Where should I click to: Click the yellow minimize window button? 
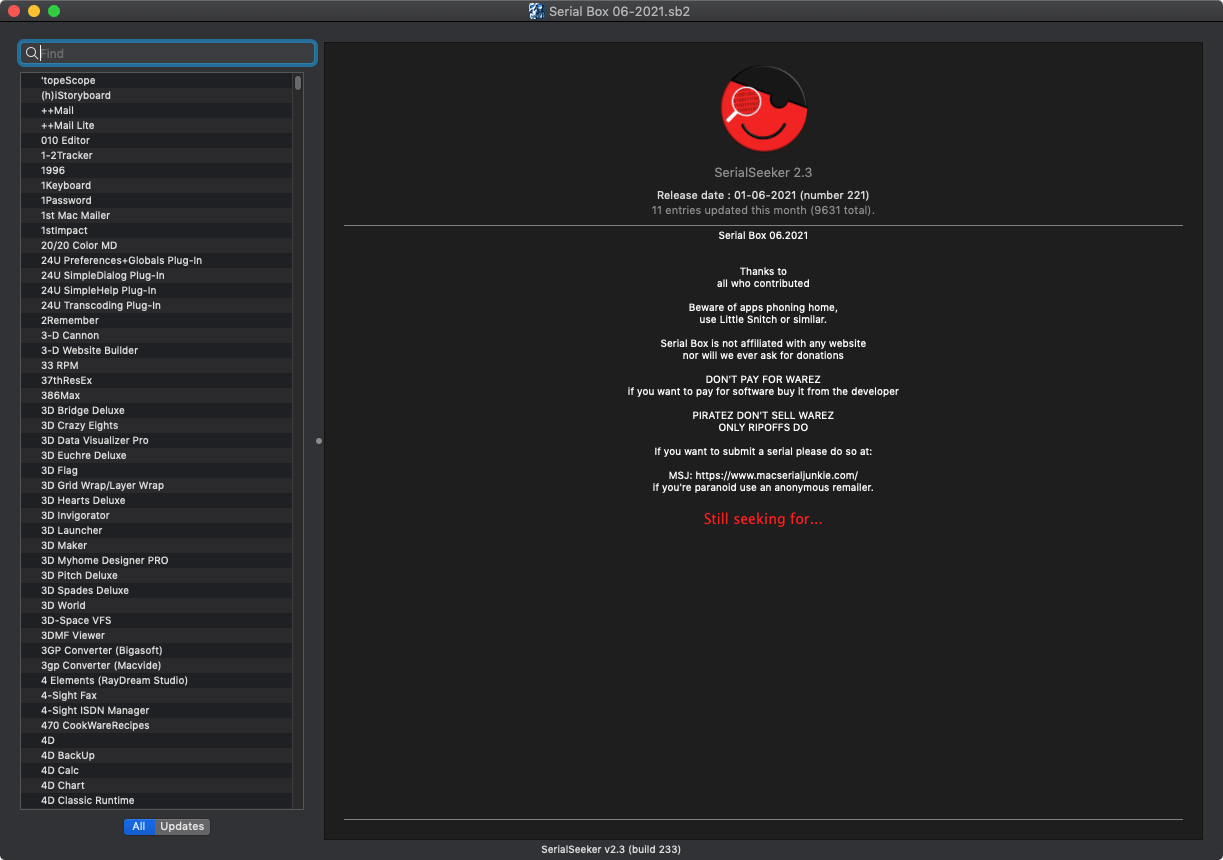pyautogui.click(x=34, y=11)
